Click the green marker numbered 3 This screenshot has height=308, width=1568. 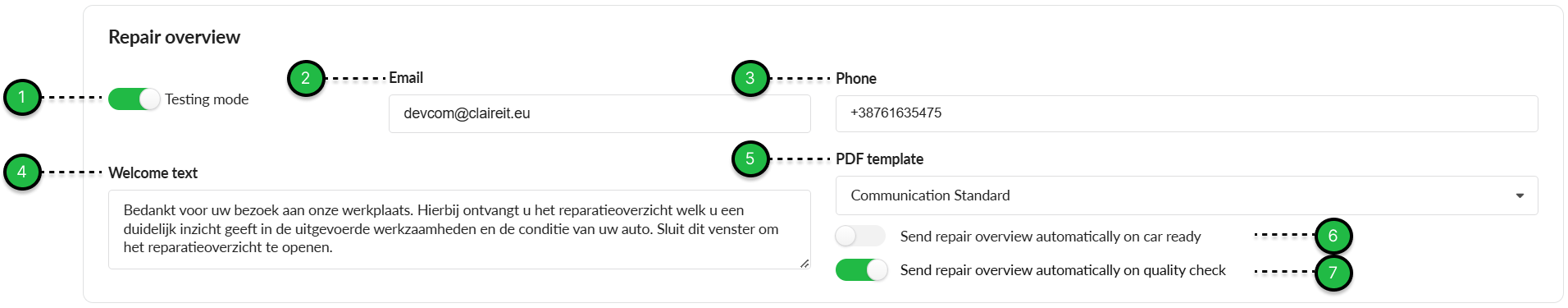click(x=750, y=79)
